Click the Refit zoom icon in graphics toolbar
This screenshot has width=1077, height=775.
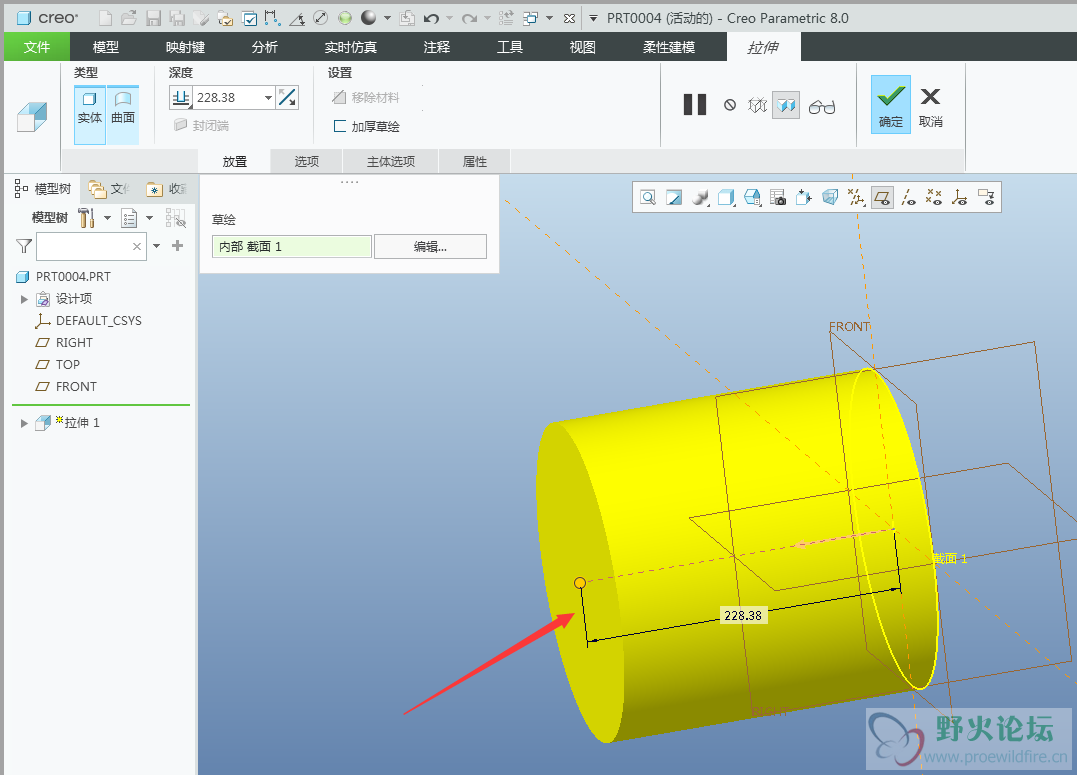coord(648,198)
